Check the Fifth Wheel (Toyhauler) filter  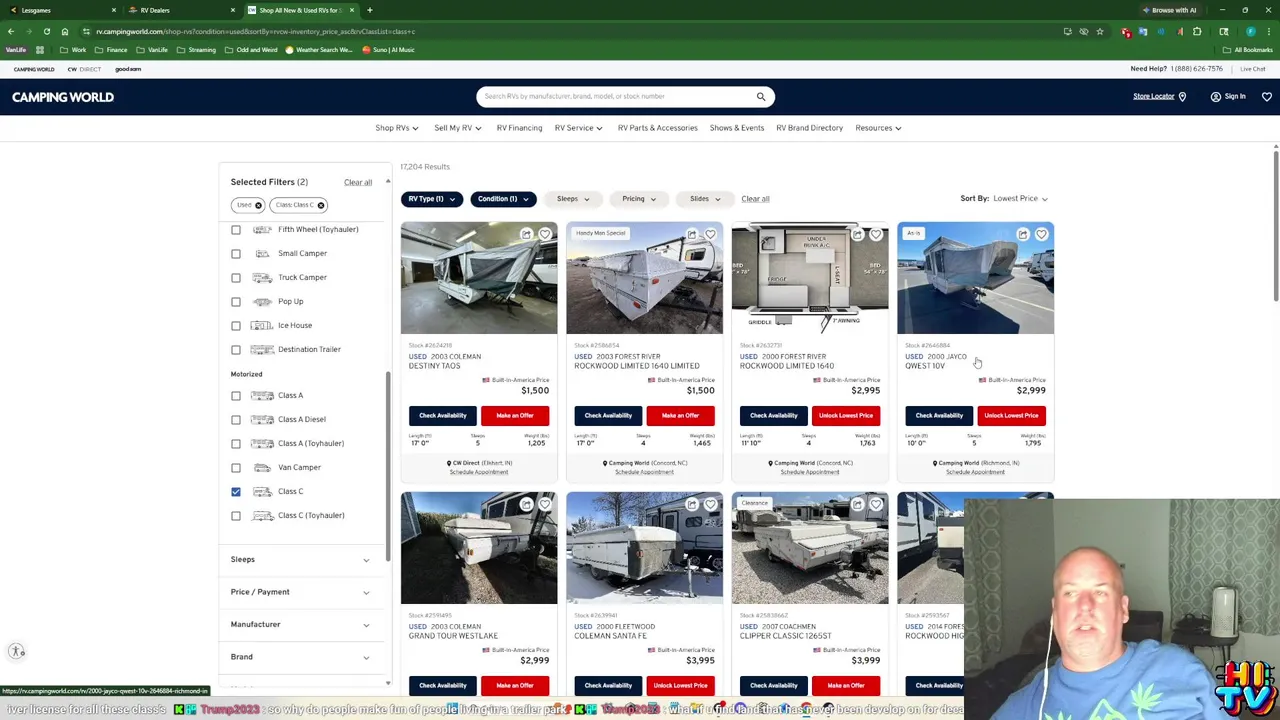(x=236, y=230)
